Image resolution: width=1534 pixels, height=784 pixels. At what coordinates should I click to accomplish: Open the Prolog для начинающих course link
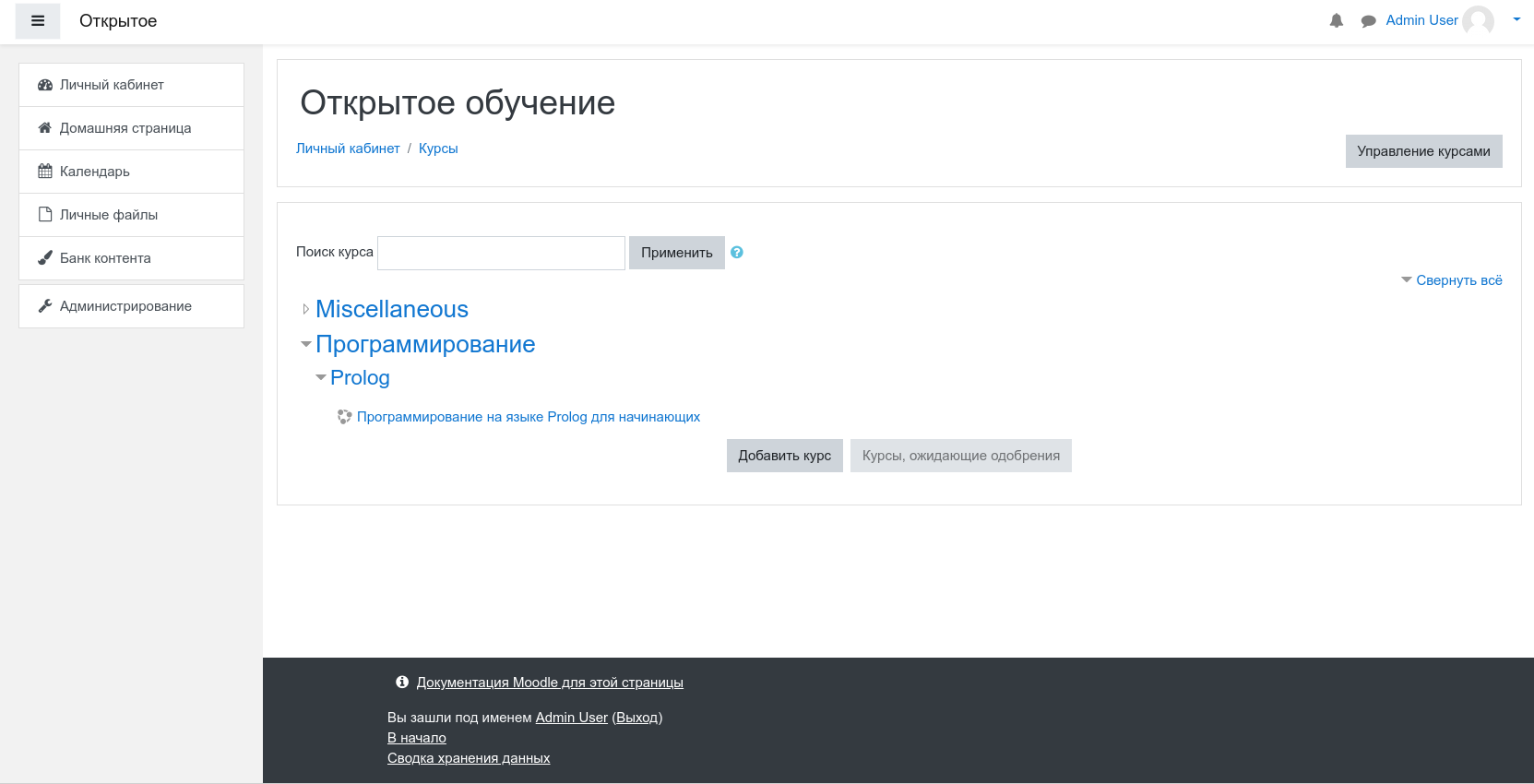coord(528,417)
